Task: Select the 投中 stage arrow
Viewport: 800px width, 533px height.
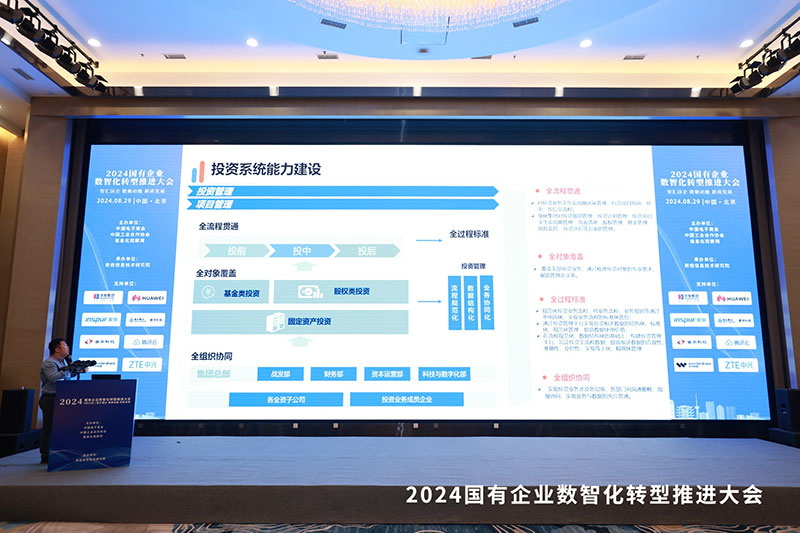Action: 302,250
